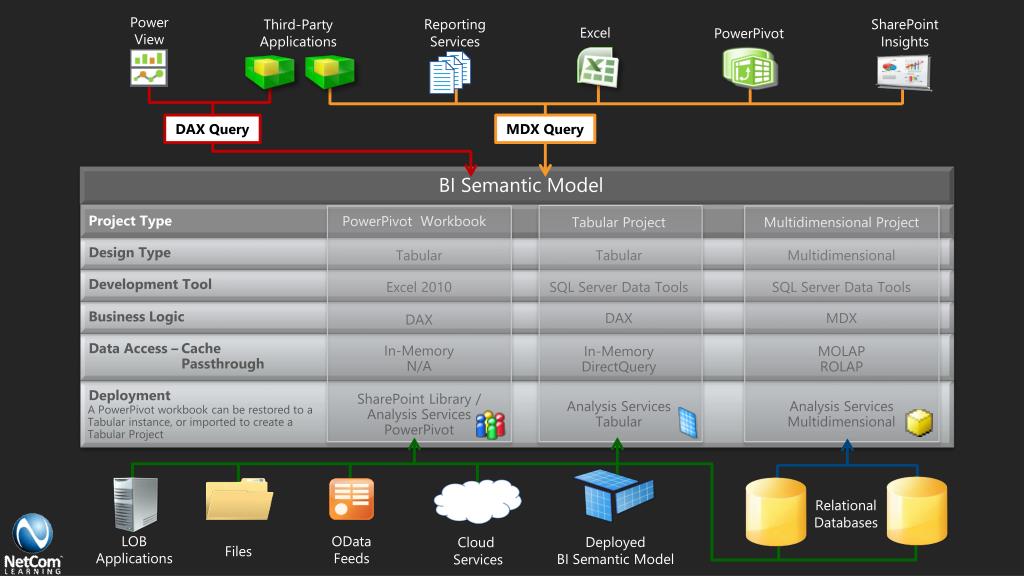This screenshot has height=576, width=1024.
Task: Click the blue grid icon beside Analysis Services Tabular
Action: pos(688,421)
